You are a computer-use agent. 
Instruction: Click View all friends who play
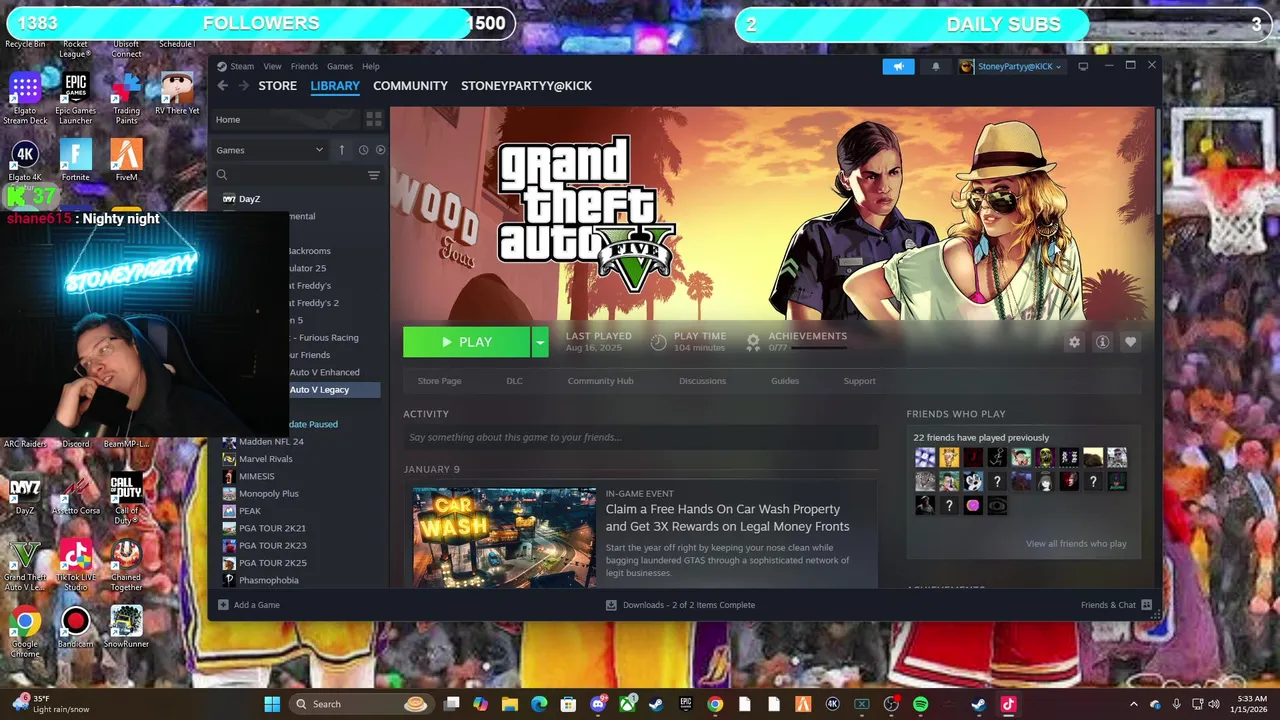tap(1076, 544)
